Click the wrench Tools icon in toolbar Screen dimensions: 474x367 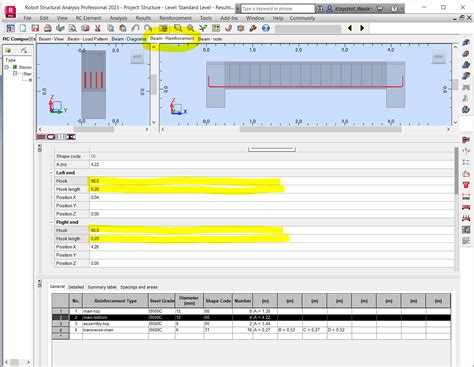[x=253, y=28]
